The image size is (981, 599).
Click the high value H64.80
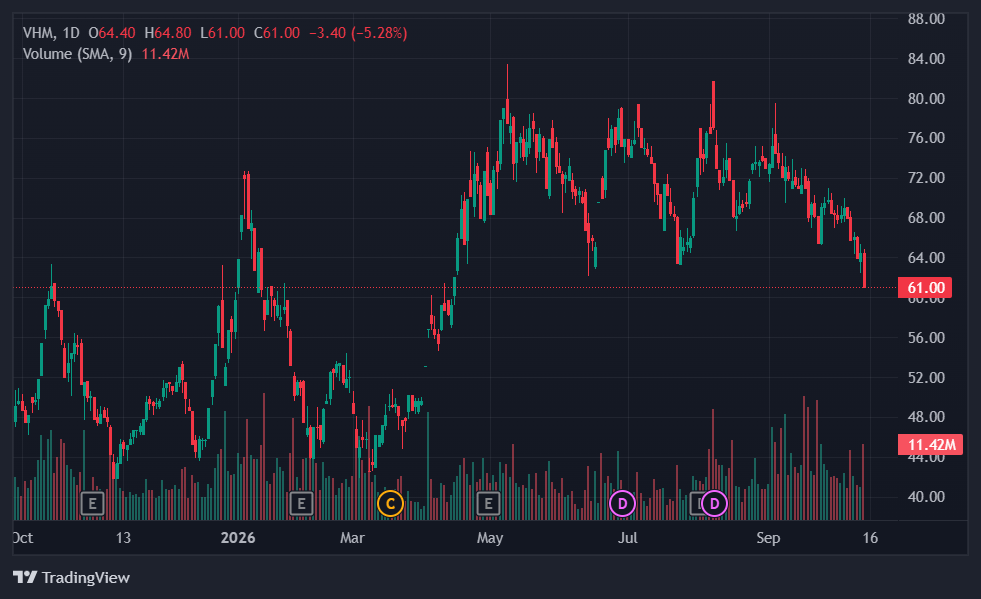168,33
